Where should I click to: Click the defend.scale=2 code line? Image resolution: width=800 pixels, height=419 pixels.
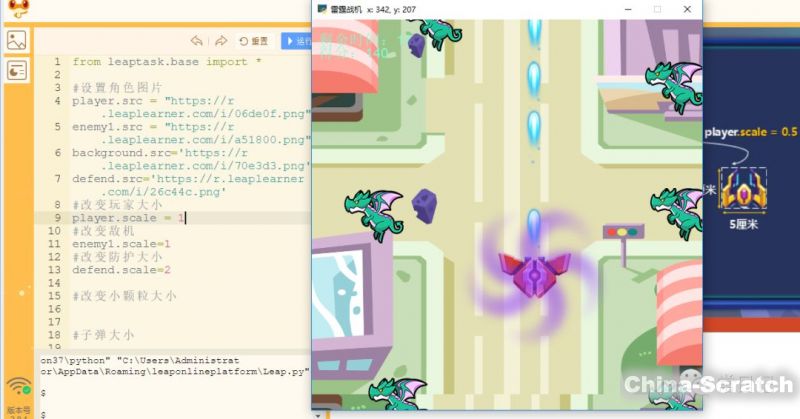click(120, 270)
